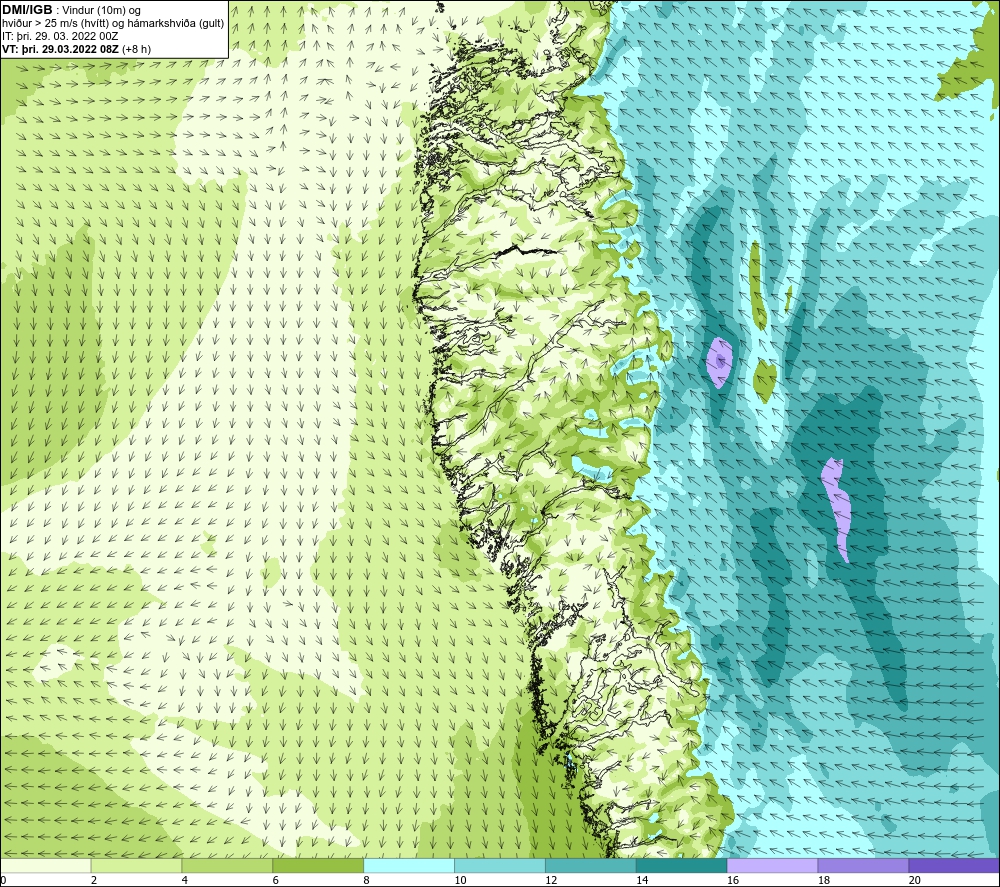Click the 'VT: þri. 29.03.2022 08Z (+8 h)' line
This screenshot has height=887, width=1000.
click(77, 49)
